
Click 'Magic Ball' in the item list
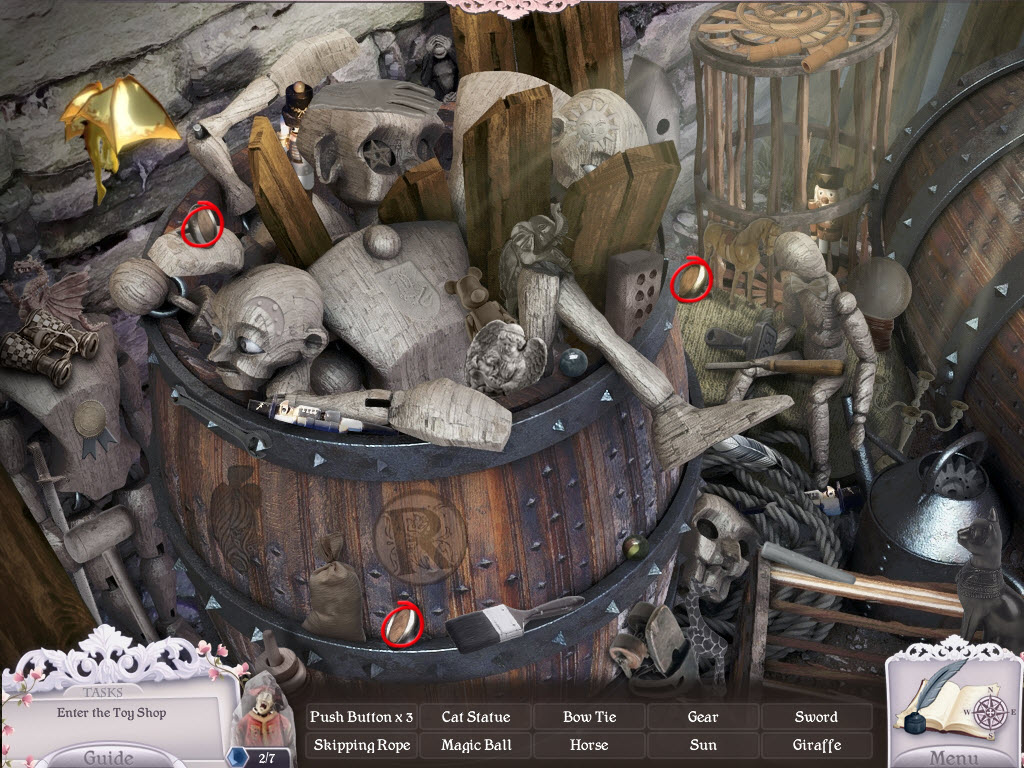pos(475,745)
